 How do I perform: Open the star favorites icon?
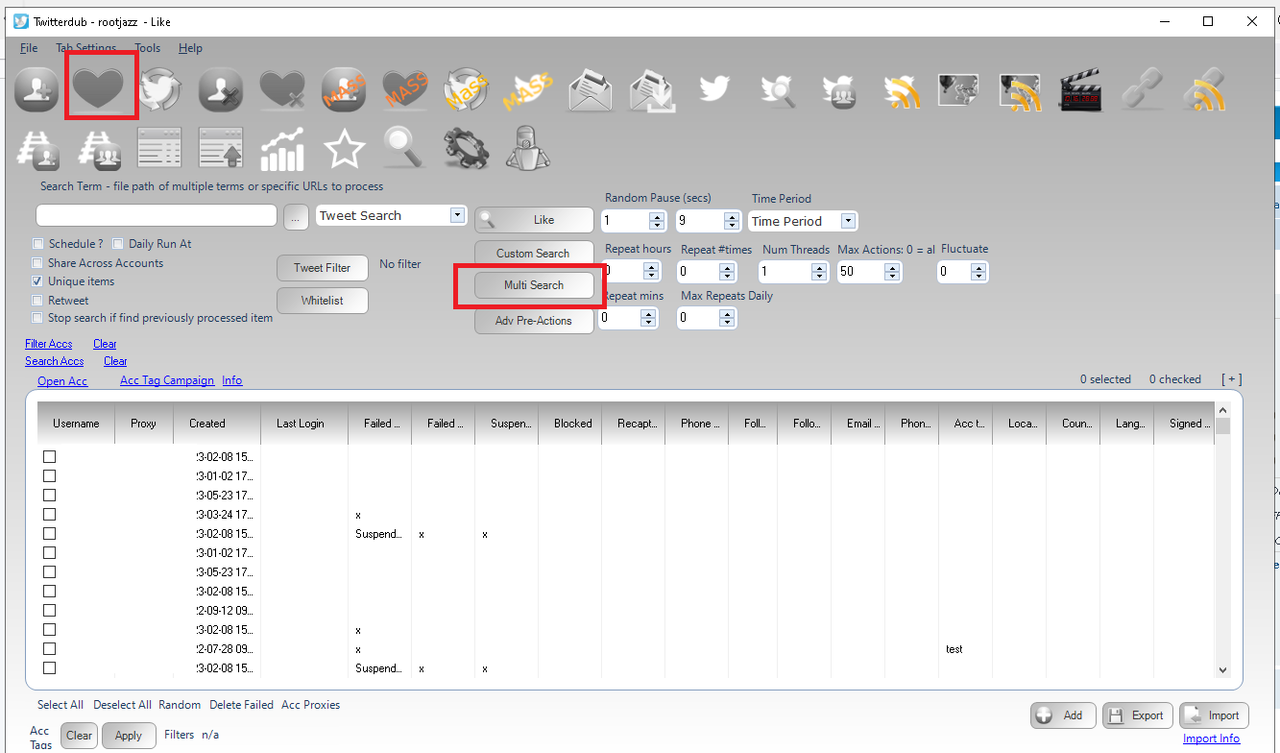(344, 149)
